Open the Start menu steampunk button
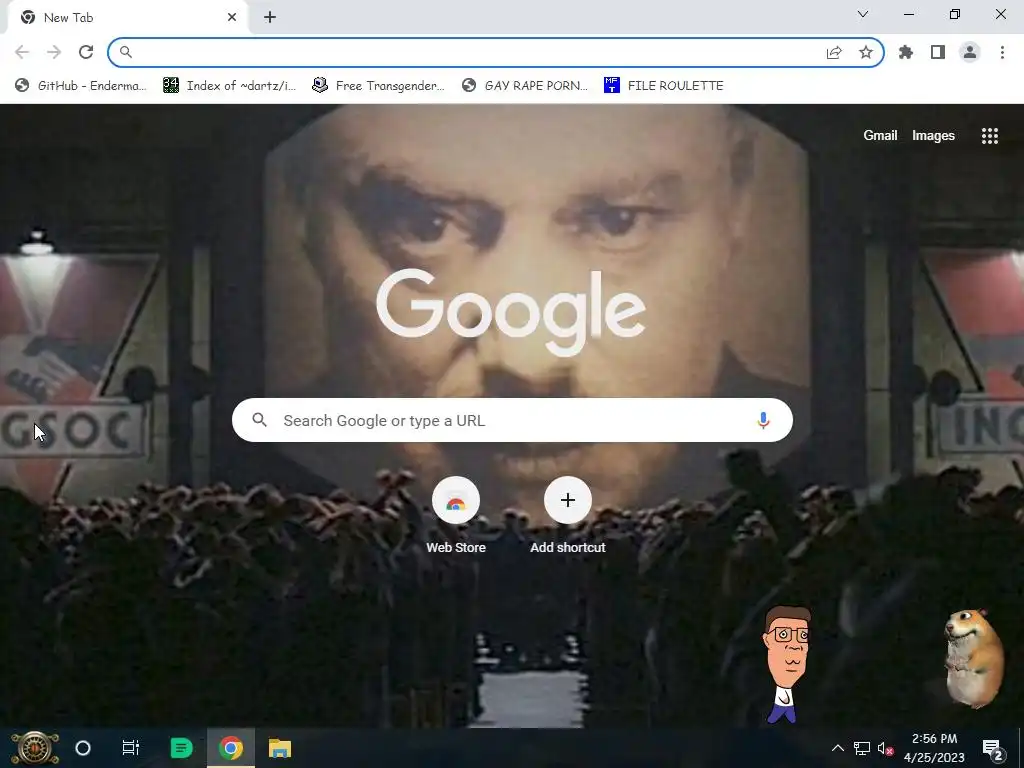 click(34, 748)
